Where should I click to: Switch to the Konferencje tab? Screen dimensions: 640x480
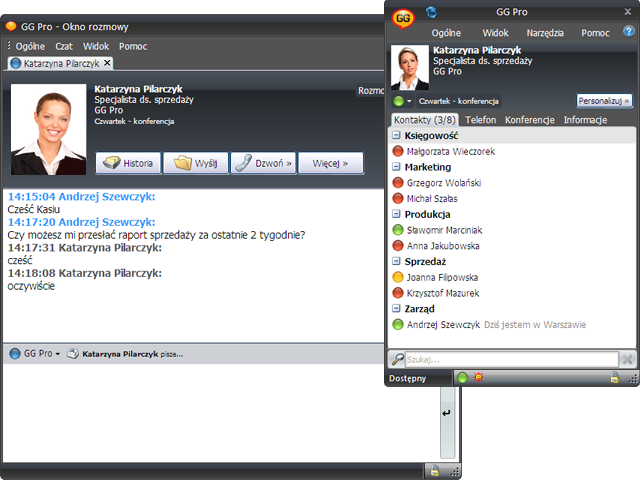(529, 120)
